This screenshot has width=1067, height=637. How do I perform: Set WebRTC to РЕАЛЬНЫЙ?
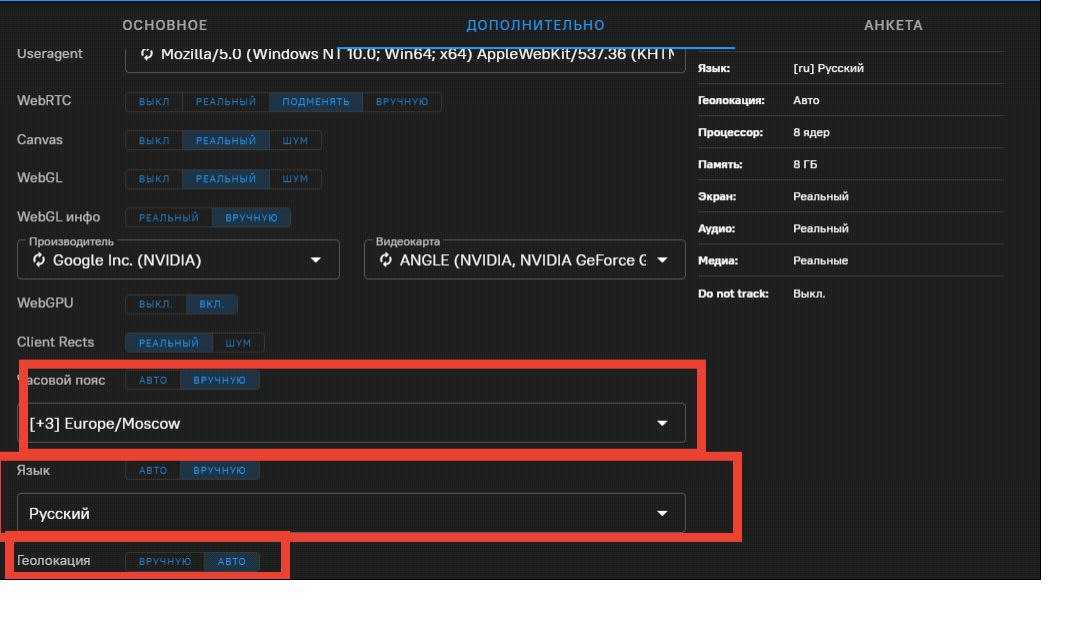click(226, 101)
